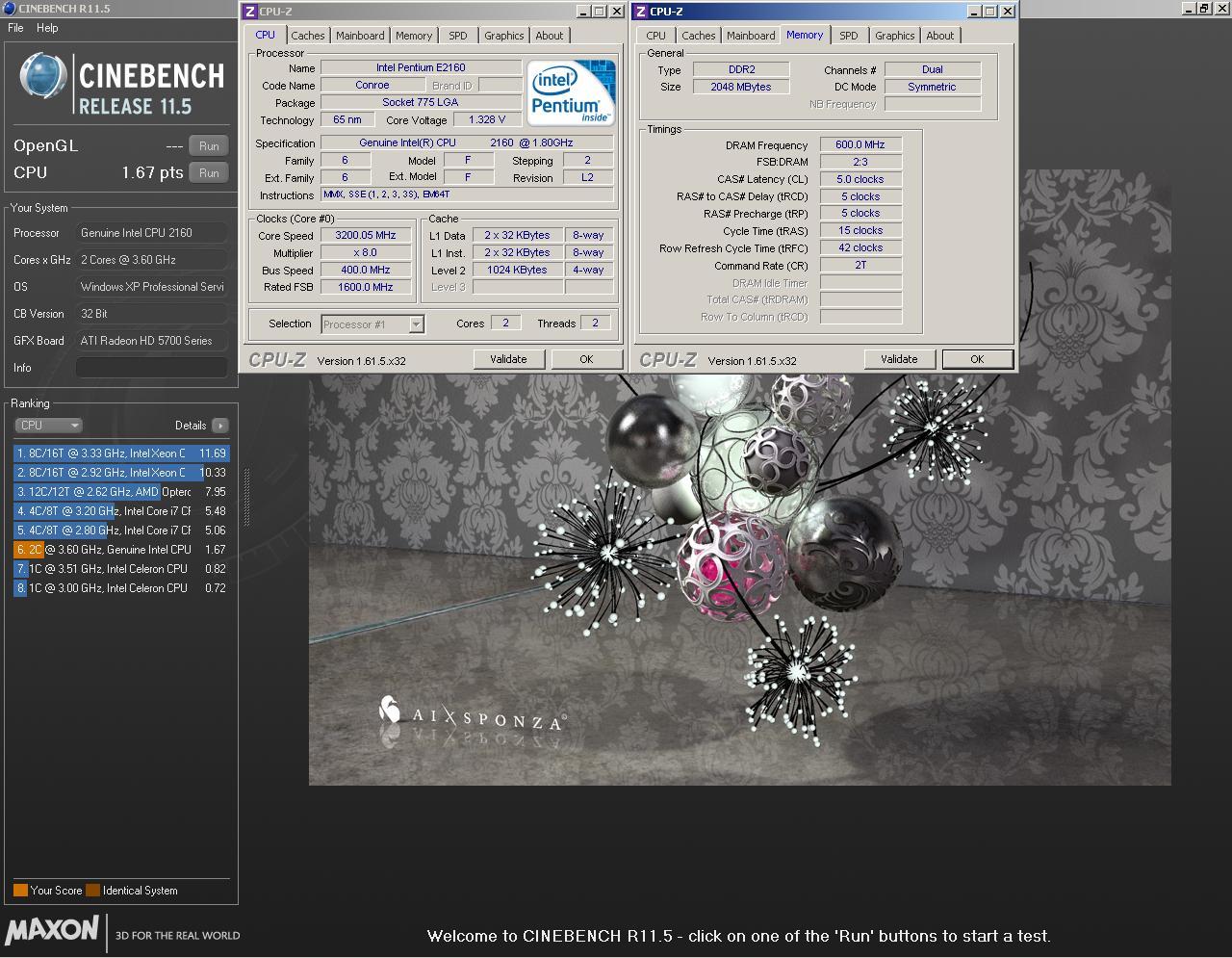This screenshot has width=1232, height=958.
Task: Switch to Caches tab in right CPU-Z window
Action: [x=699, y=36]
